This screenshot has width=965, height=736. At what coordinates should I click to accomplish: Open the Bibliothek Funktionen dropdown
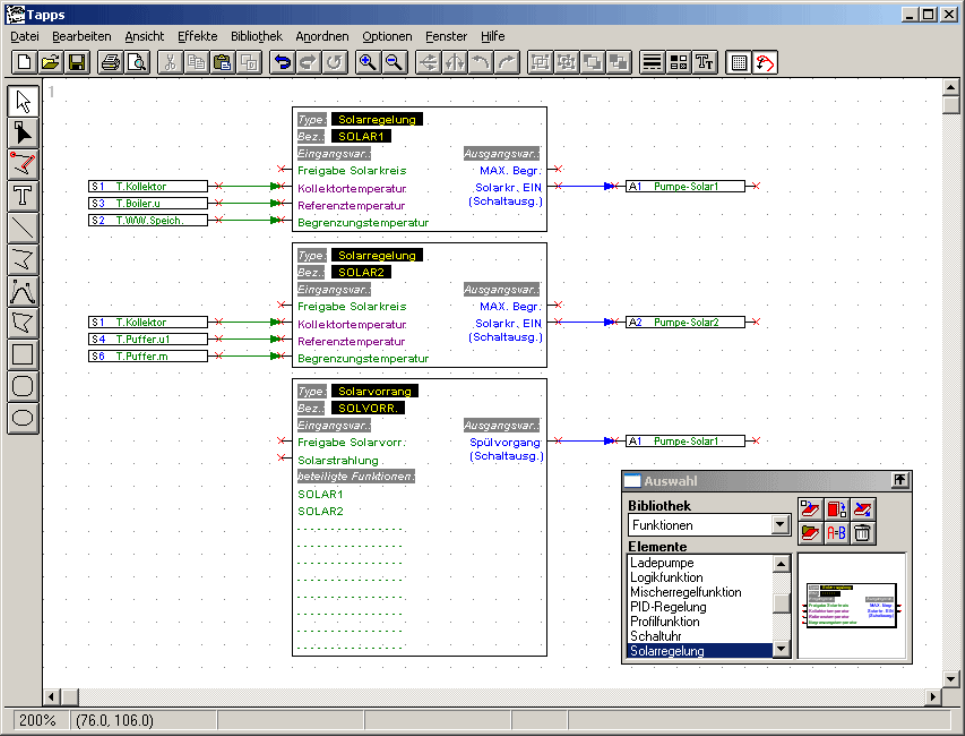tap(780, 525)
